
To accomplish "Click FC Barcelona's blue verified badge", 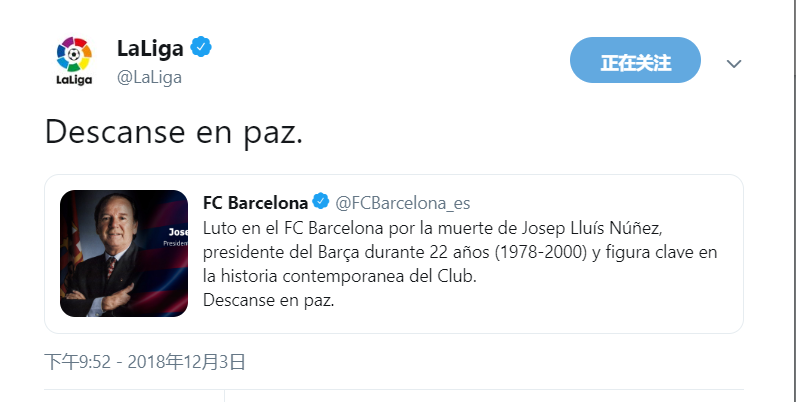I will coord(320,201).
